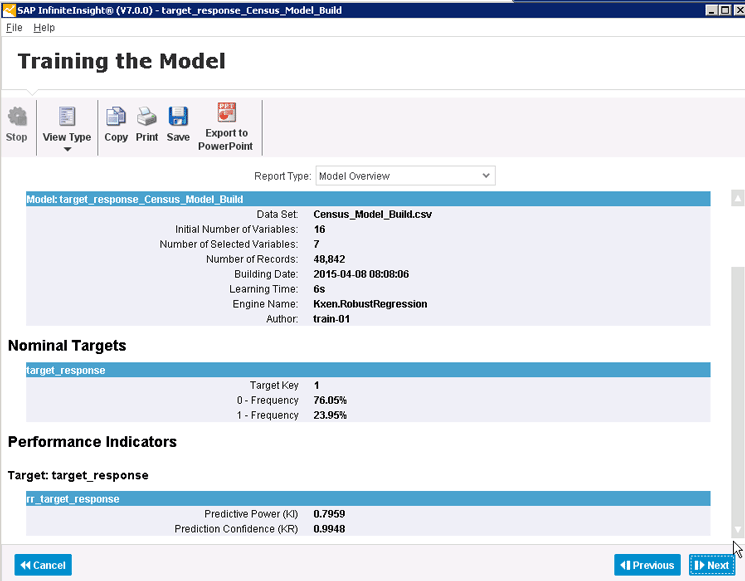Screen dimensions: 745x581
Task: Go back with the Previous button
Action: [x=647, y=565]
